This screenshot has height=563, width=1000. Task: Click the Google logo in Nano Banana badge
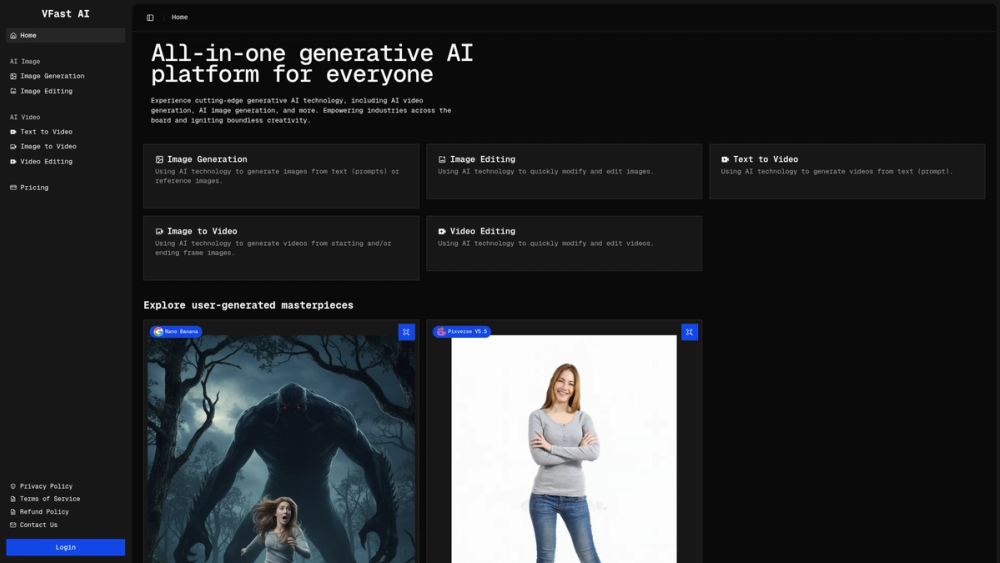point(158,332)
